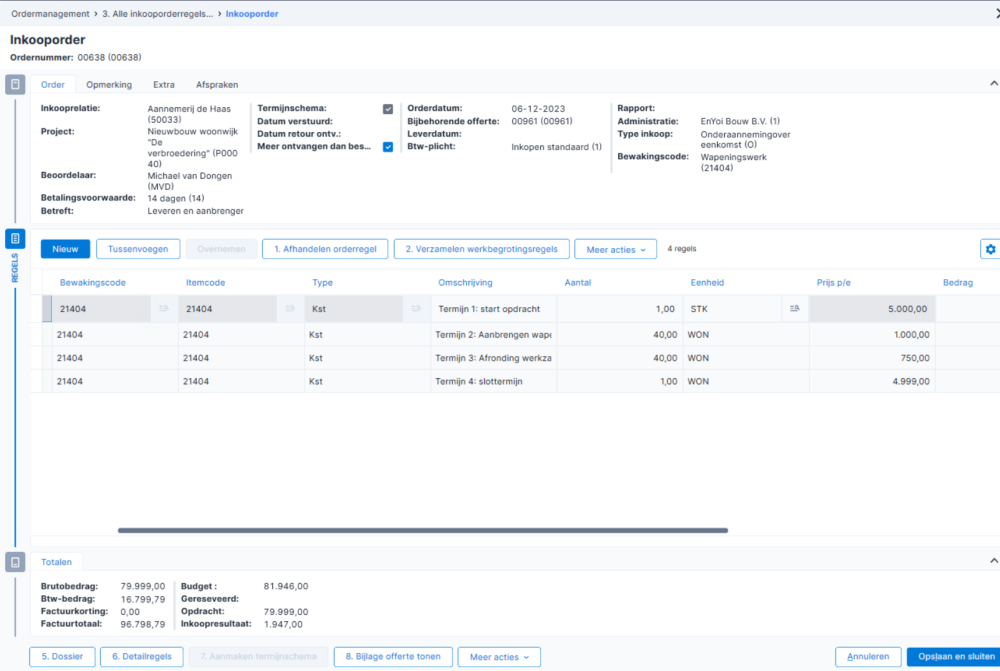Screen dimensions: 1000x671
Task: Click 1. Afhandelen orderregel button
Action: tap(325, 249)
